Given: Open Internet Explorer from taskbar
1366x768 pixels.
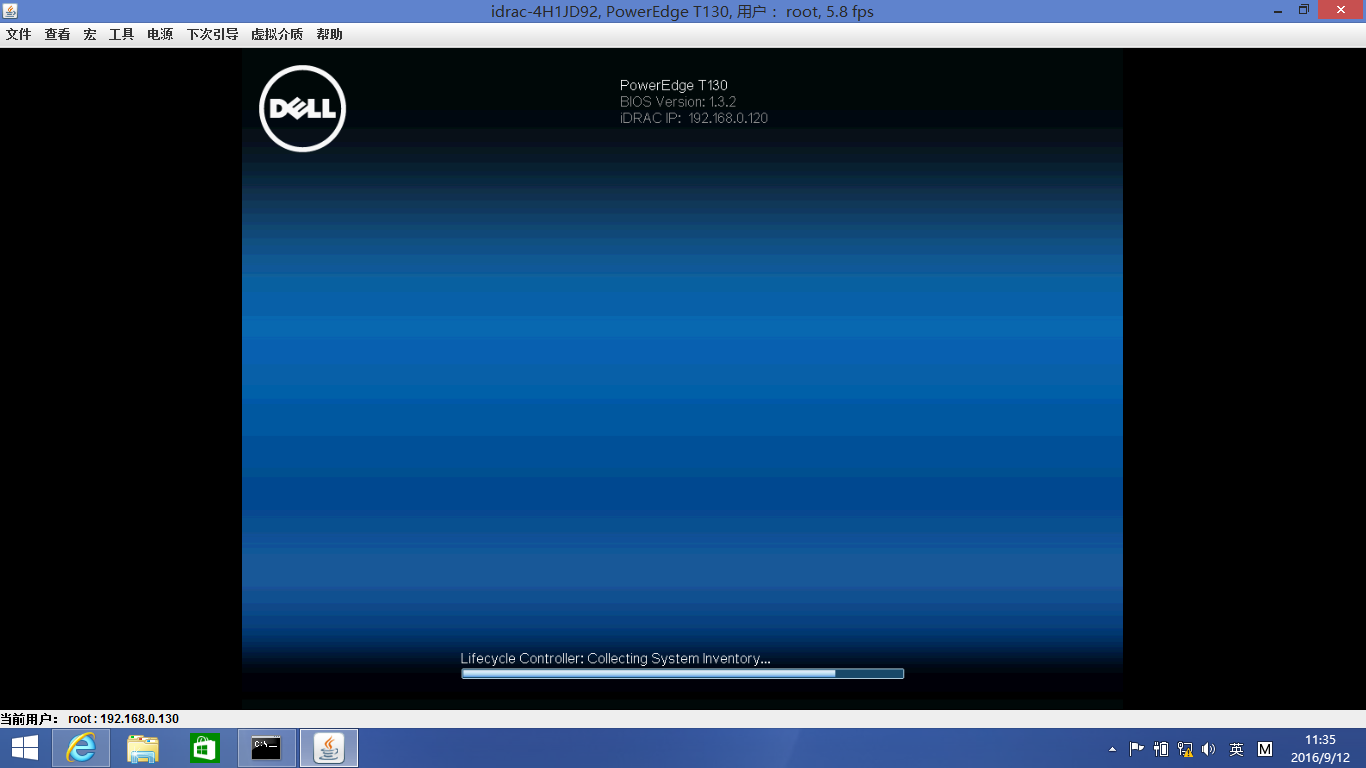Looking at the screenshot, I should (81, 748).
